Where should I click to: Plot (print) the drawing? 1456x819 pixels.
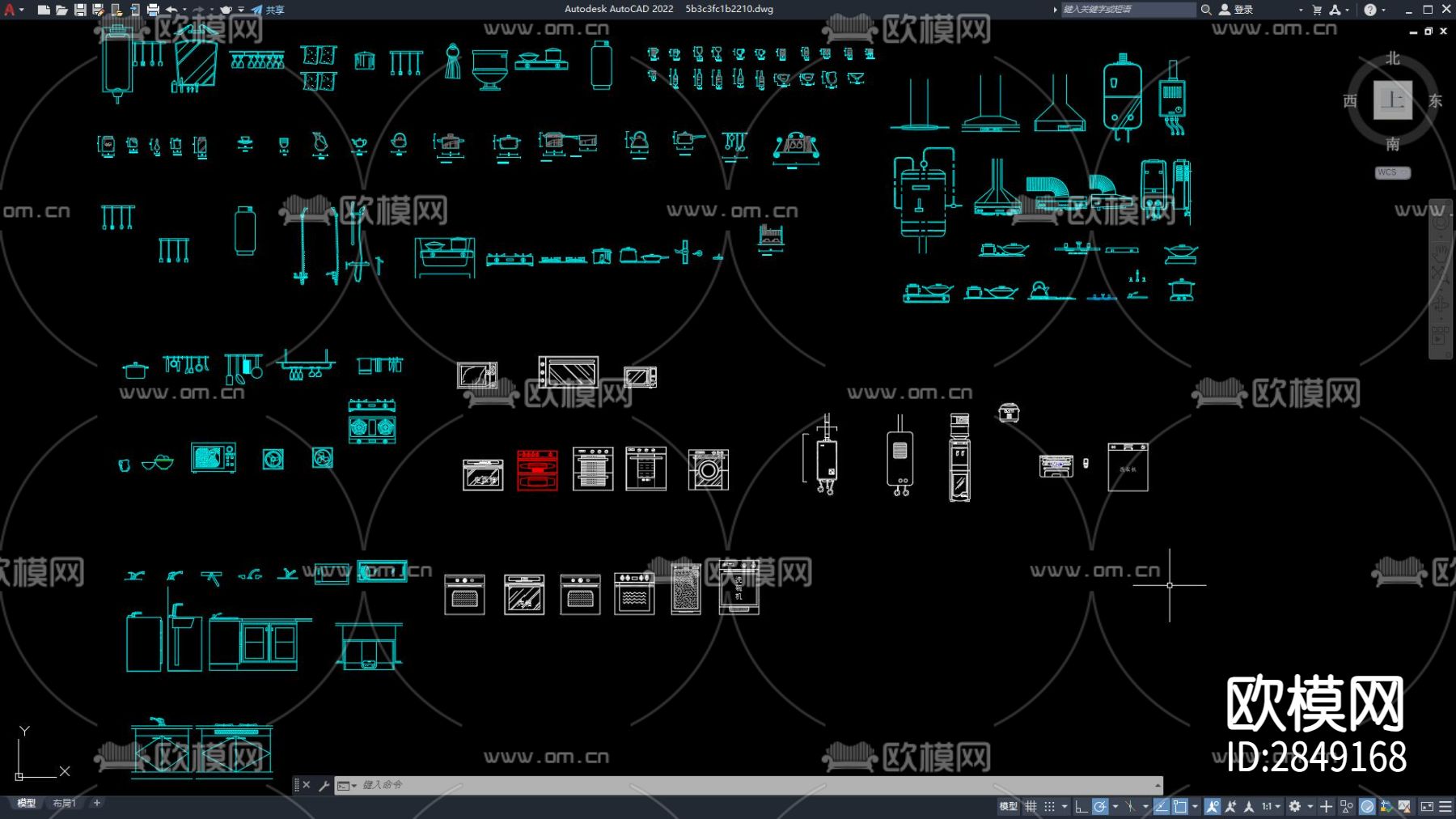pos(153,10)
